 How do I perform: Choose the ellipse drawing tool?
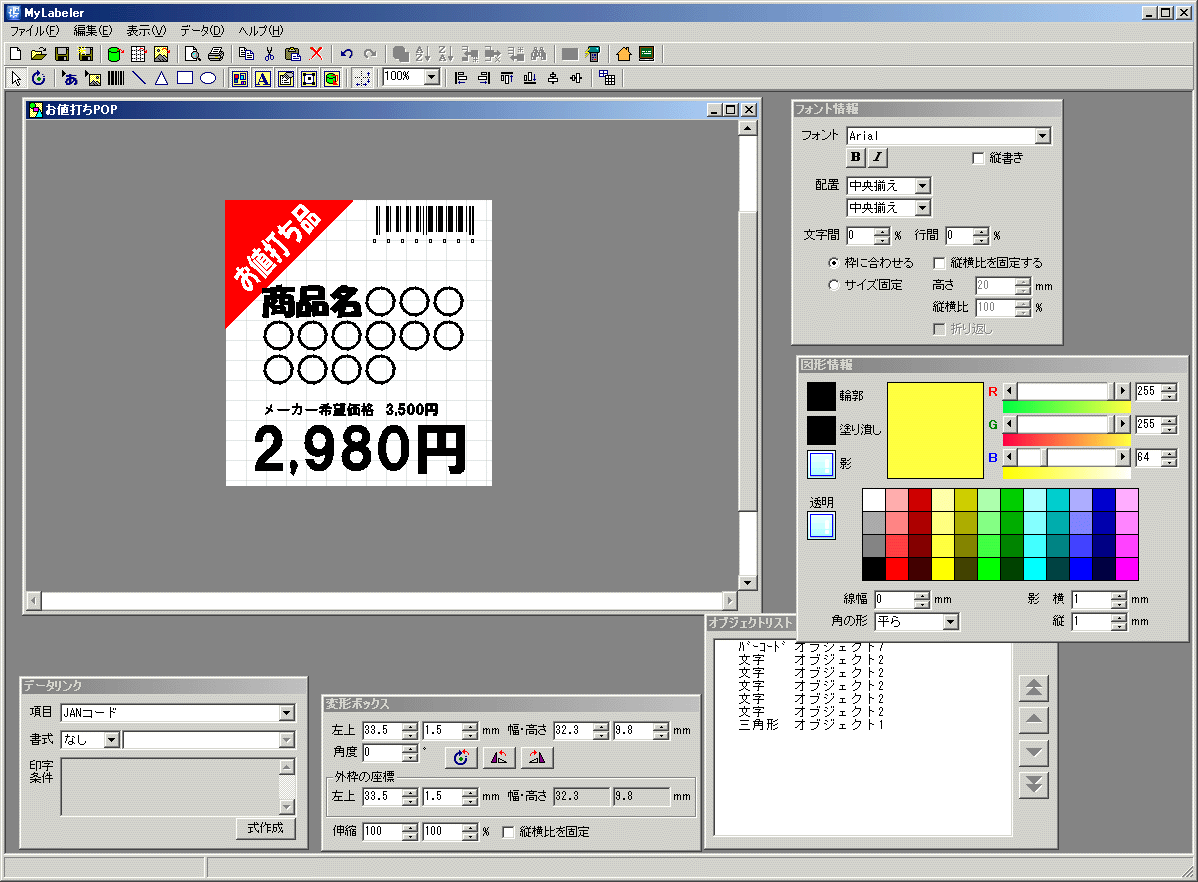(208, 78)
